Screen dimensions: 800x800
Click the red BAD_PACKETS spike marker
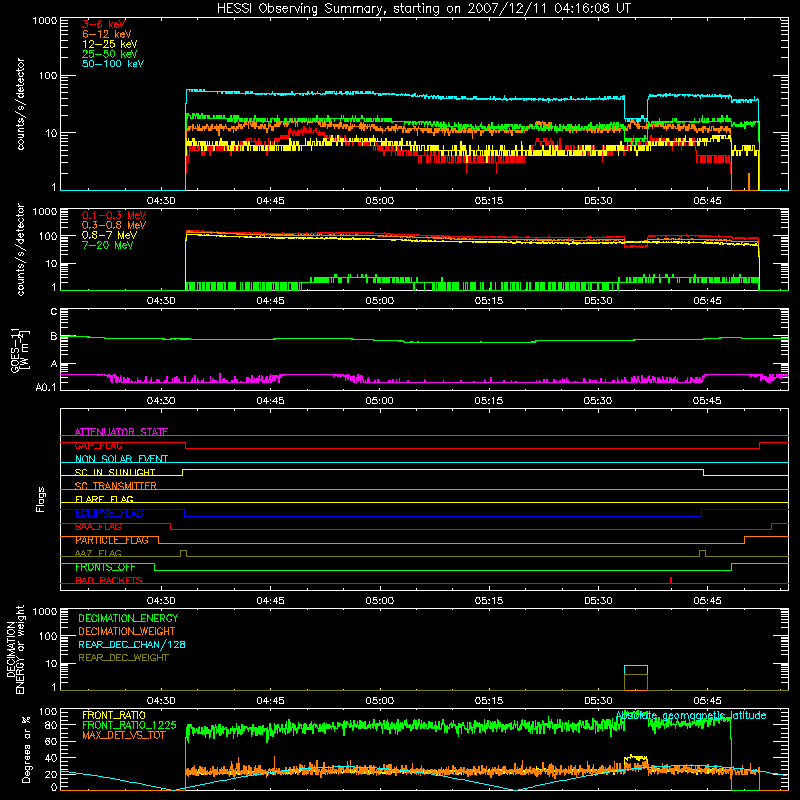click(x=671, y=580)
